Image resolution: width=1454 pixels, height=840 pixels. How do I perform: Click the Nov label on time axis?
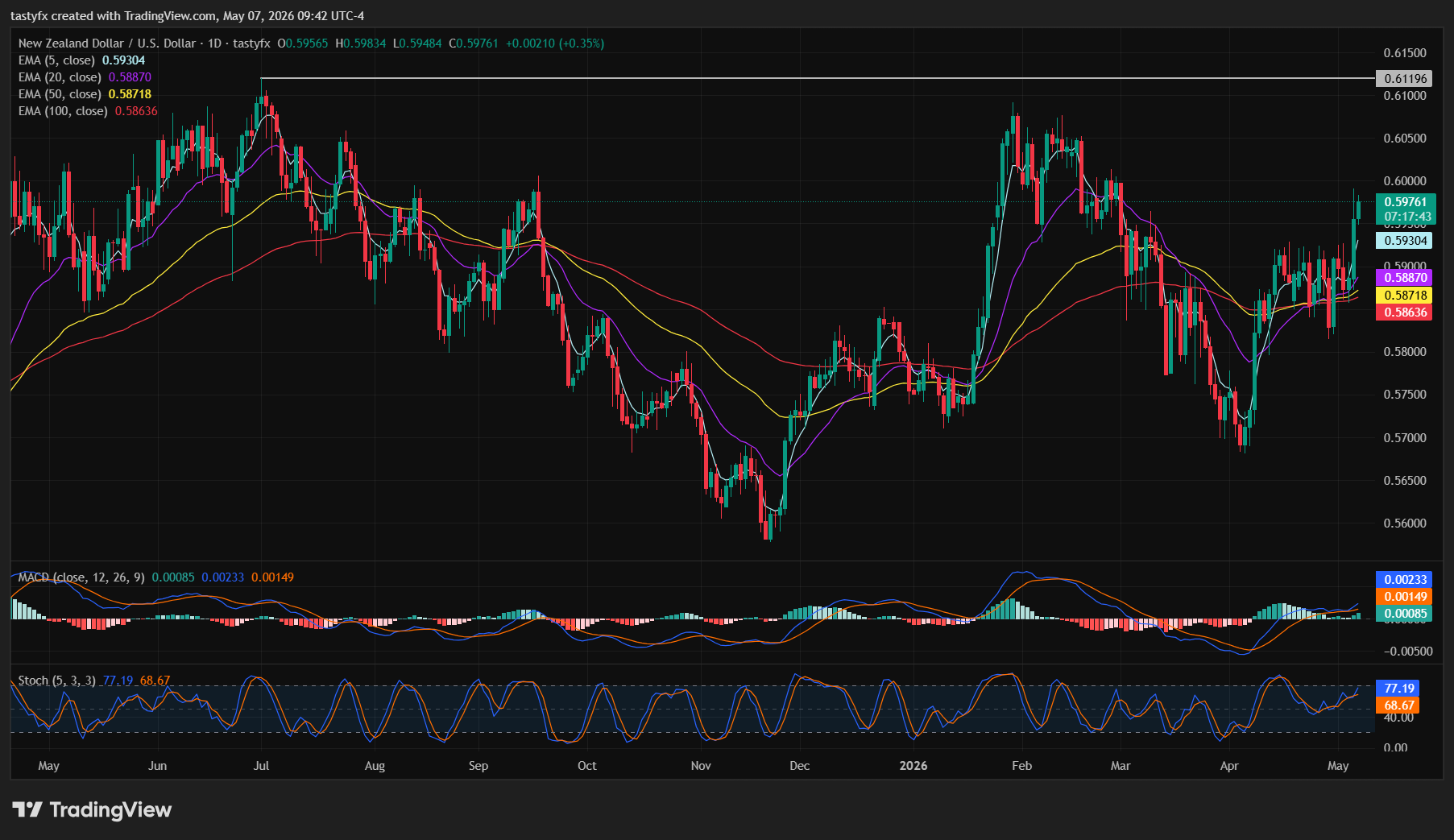[x=701, y=766]
